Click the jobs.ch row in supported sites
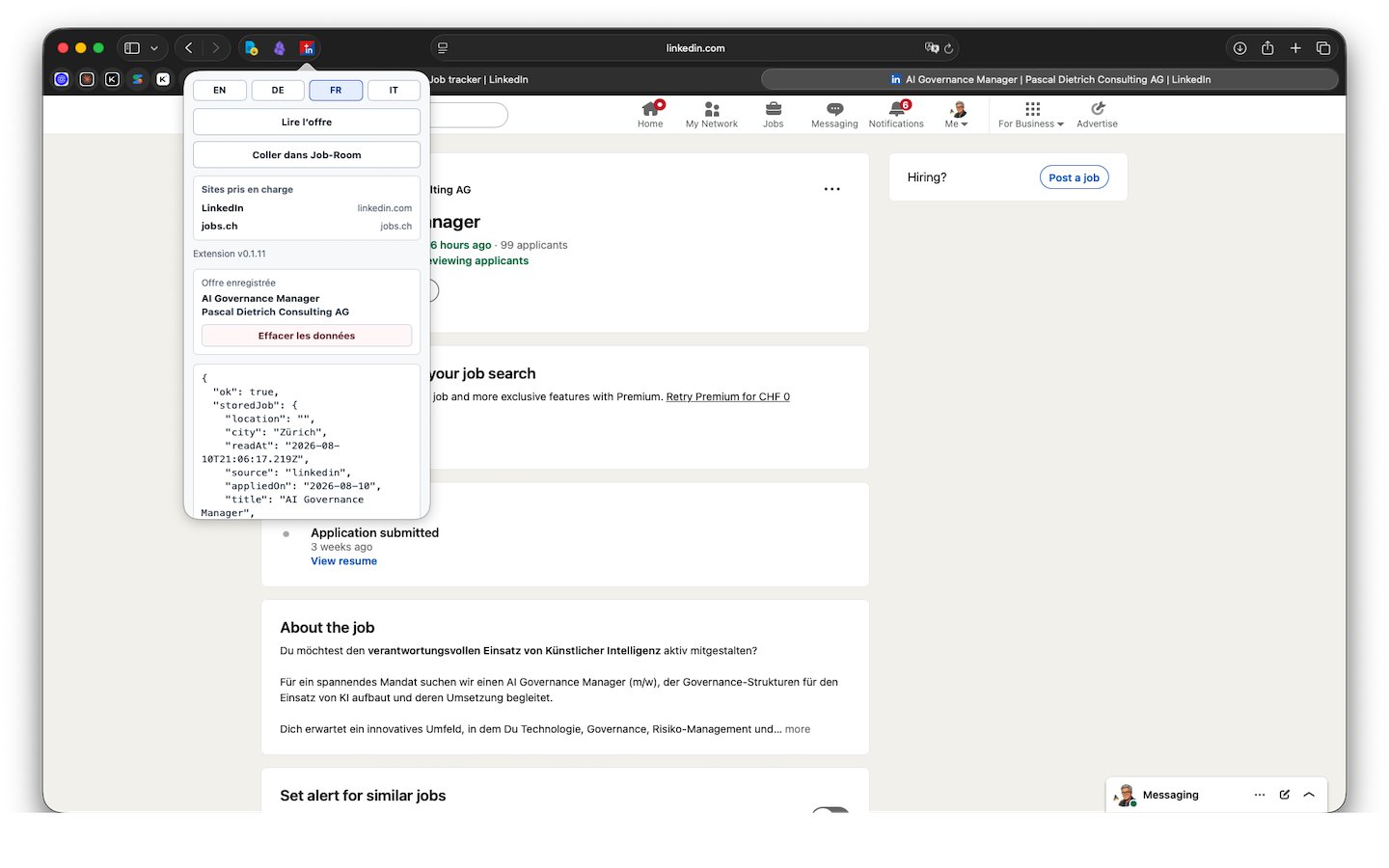The width and height of the screenshot is (1389, 868). 307,227
